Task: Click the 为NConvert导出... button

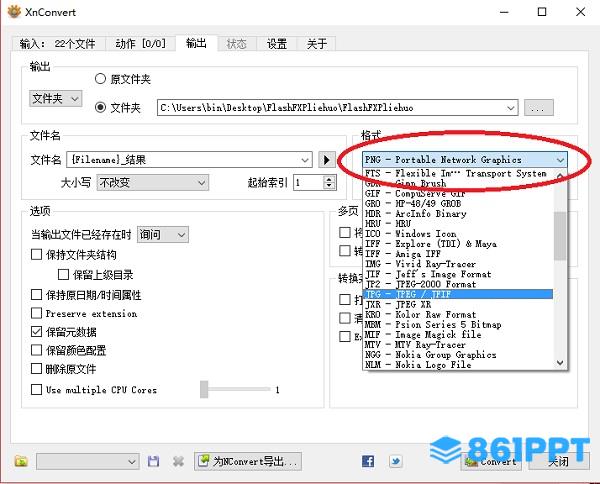Action: point(248,461)
